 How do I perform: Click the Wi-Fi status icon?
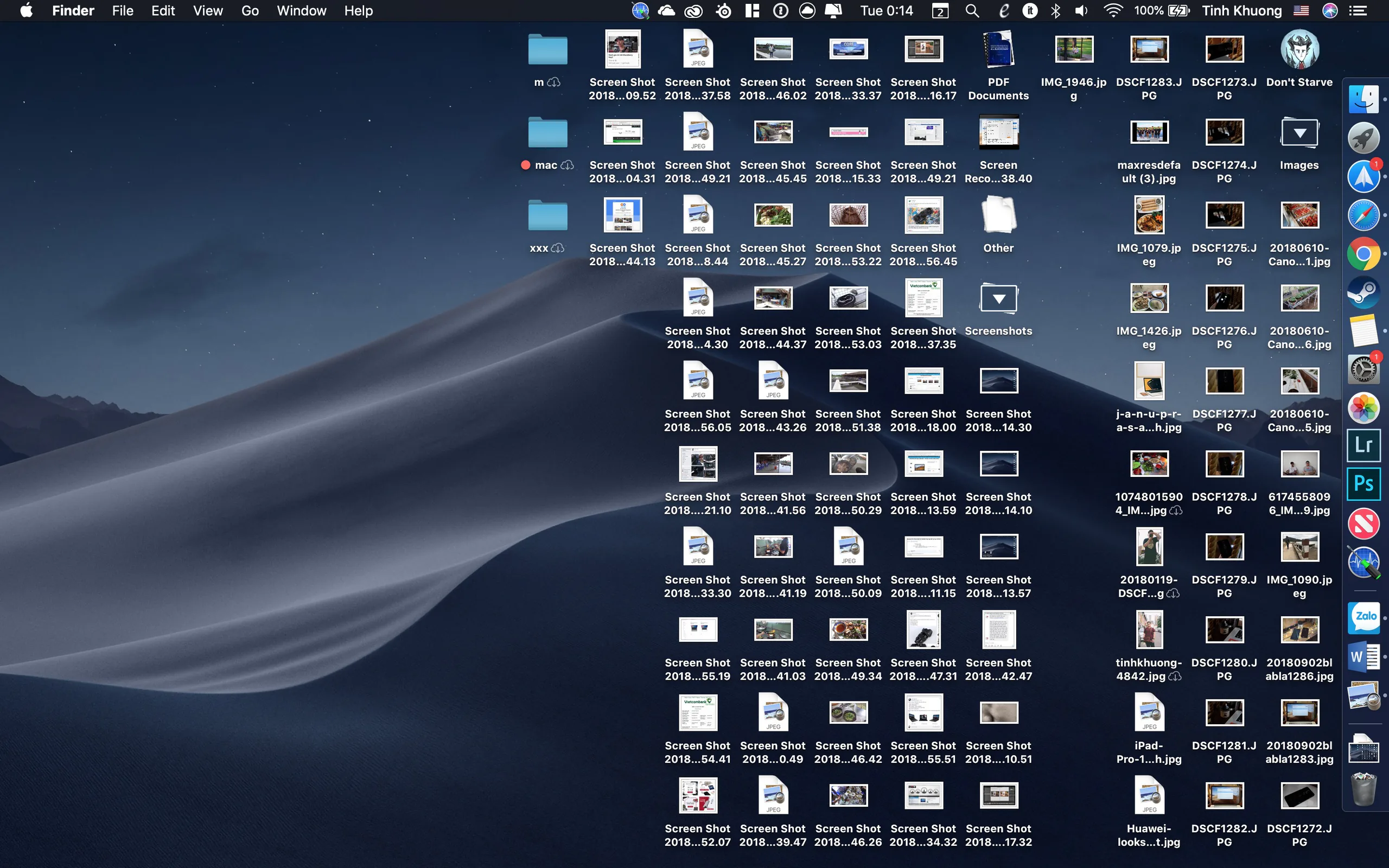[x=1113, y=11]
